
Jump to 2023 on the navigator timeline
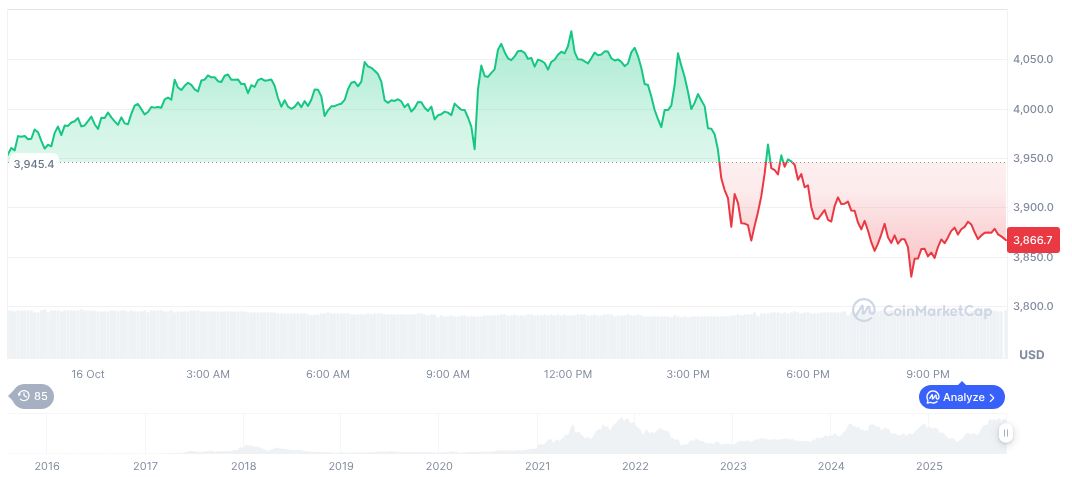click(733, 466)
